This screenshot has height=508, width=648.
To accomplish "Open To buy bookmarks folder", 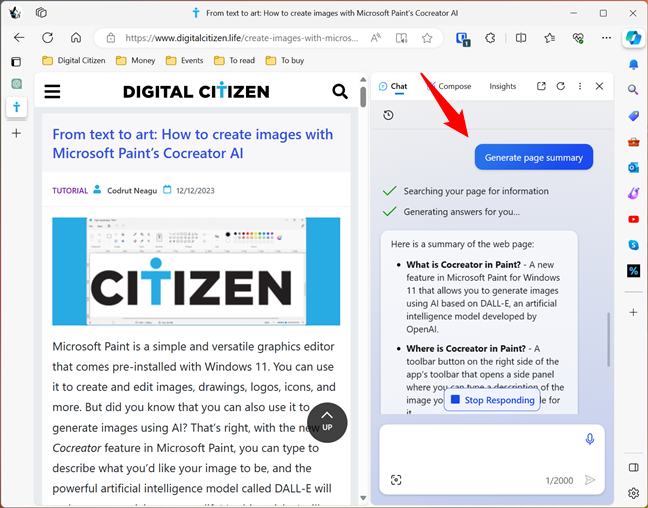I will point(285,61).
